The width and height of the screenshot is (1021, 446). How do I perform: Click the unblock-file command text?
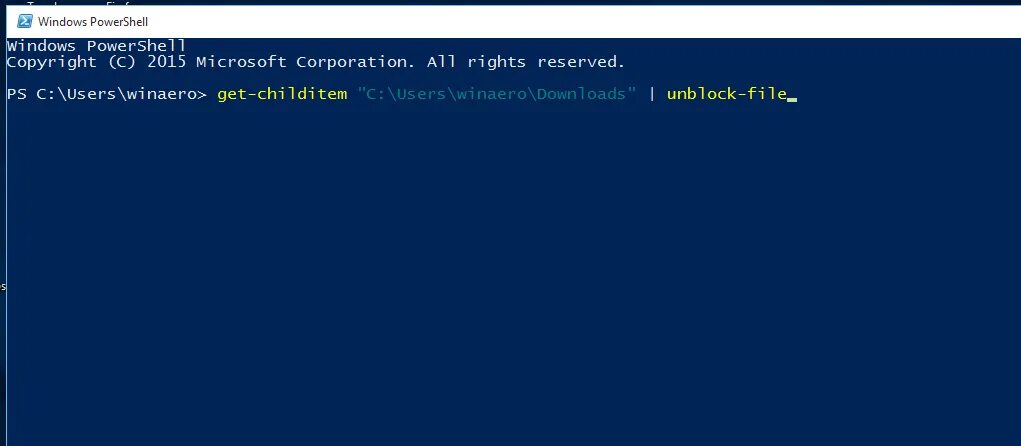pos(727,94)
